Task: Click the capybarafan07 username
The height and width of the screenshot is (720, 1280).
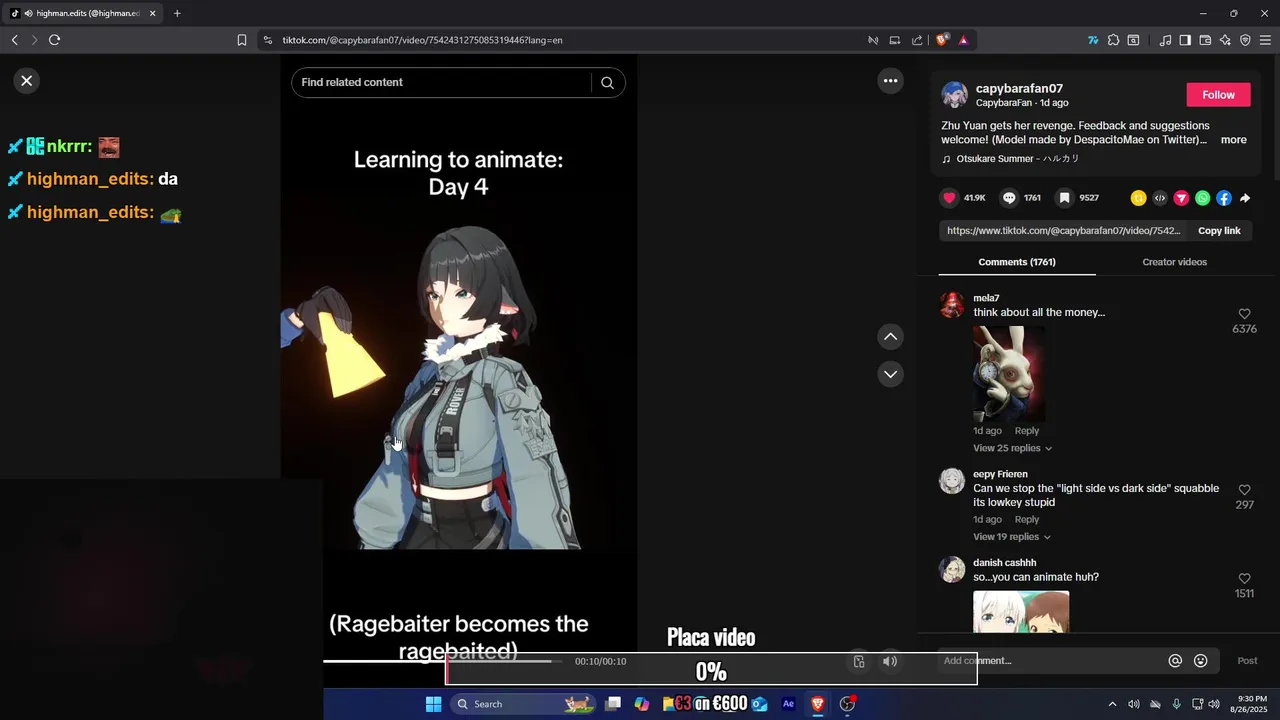Action: point(1019,88)
